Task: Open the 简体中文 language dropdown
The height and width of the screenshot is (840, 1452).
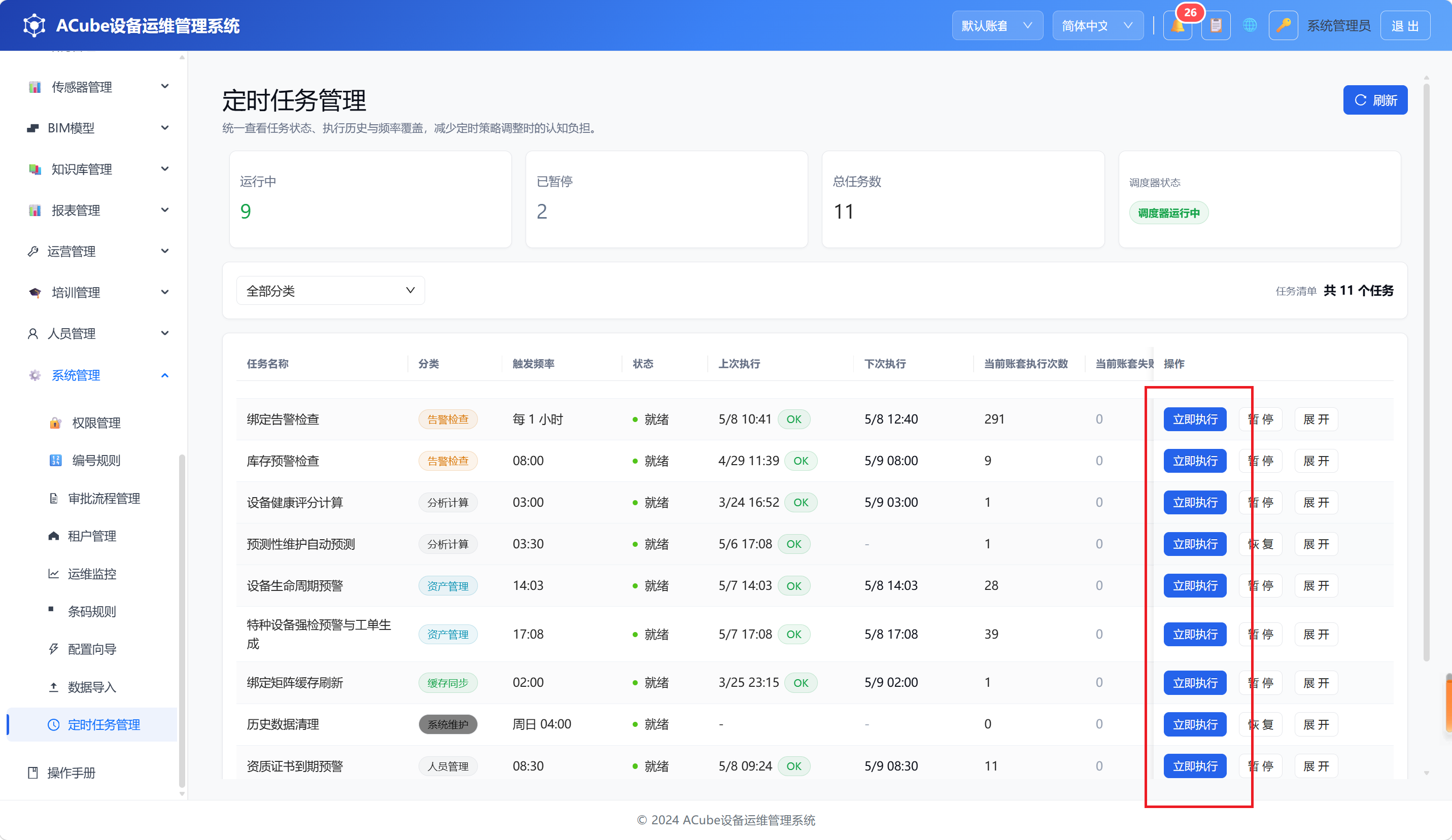Action: coord(1098,26)
